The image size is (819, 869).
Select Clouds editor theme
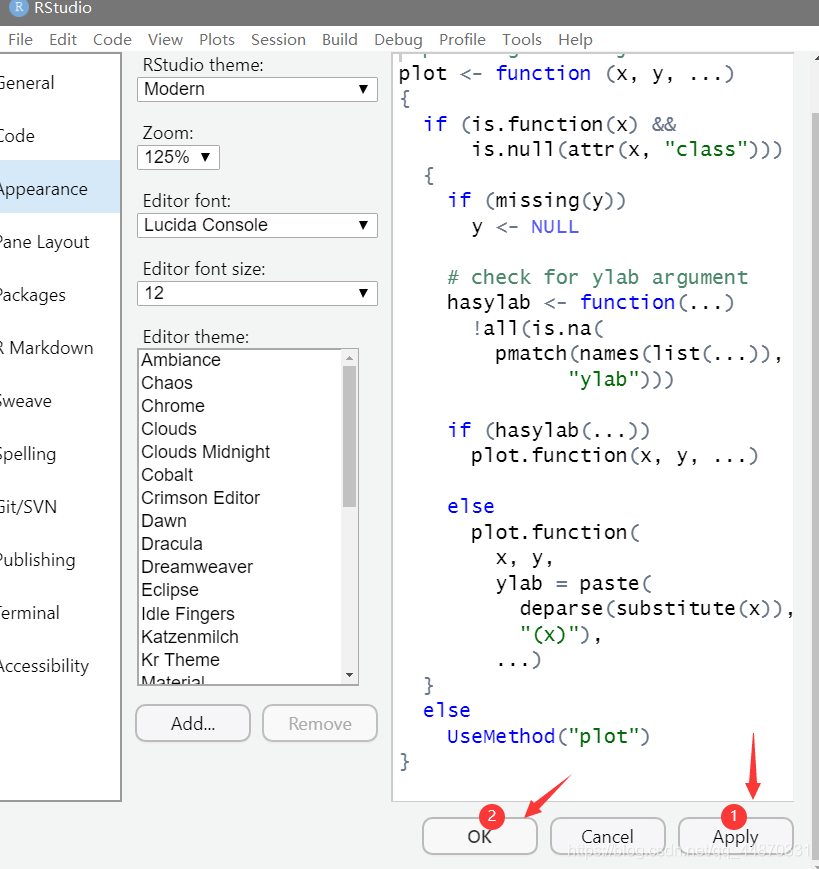240,429
